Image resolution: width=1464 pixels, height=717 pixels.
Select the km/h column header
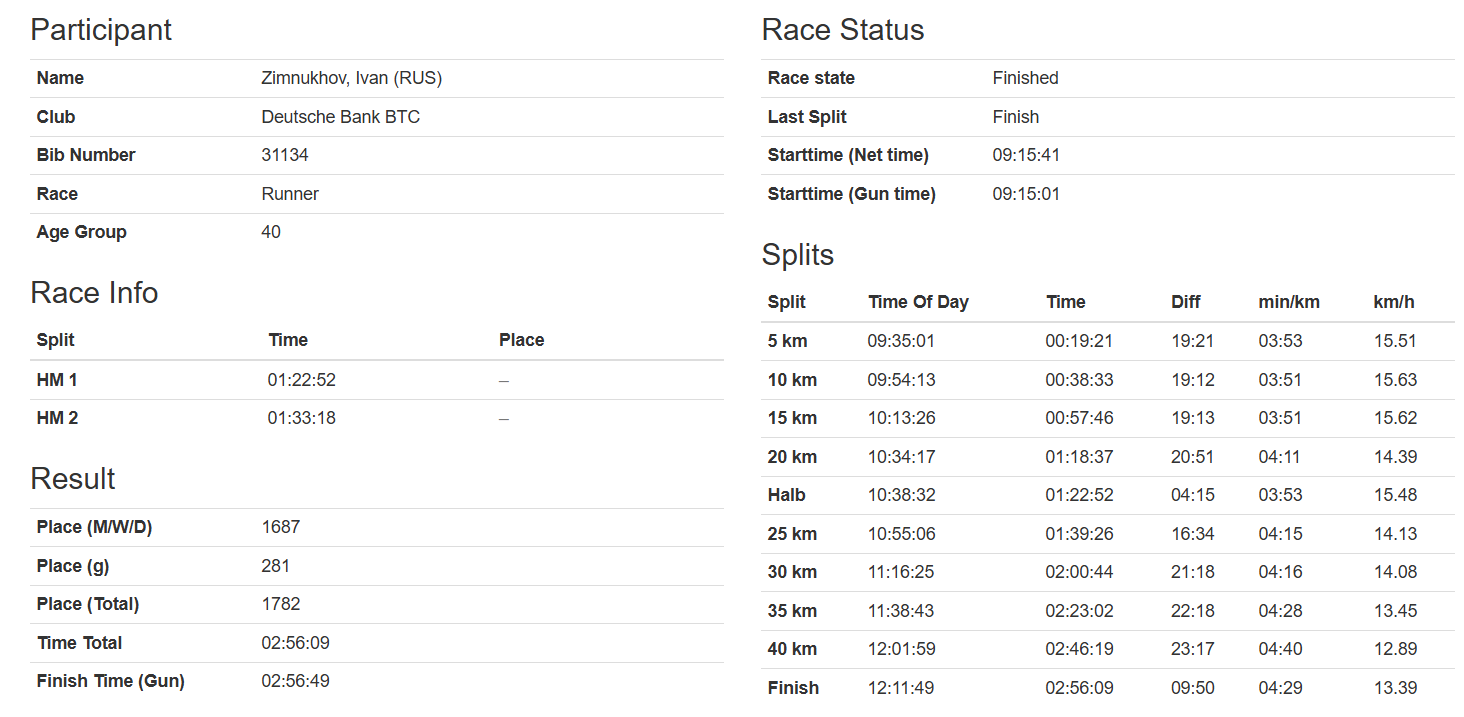tap(1394, 302)
